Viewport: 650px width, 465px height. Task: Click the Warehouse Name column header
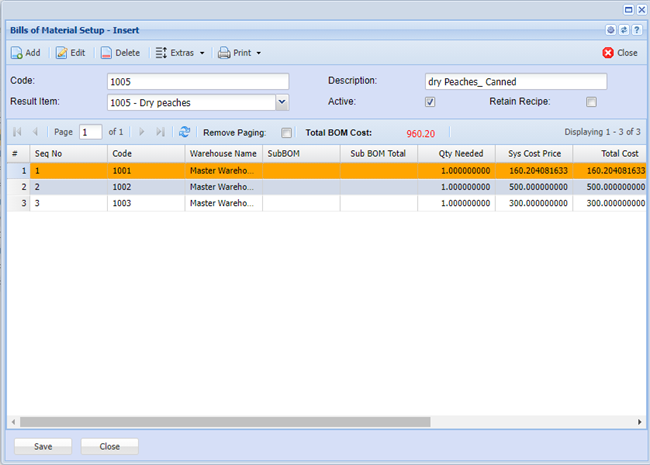coord(223,154)
